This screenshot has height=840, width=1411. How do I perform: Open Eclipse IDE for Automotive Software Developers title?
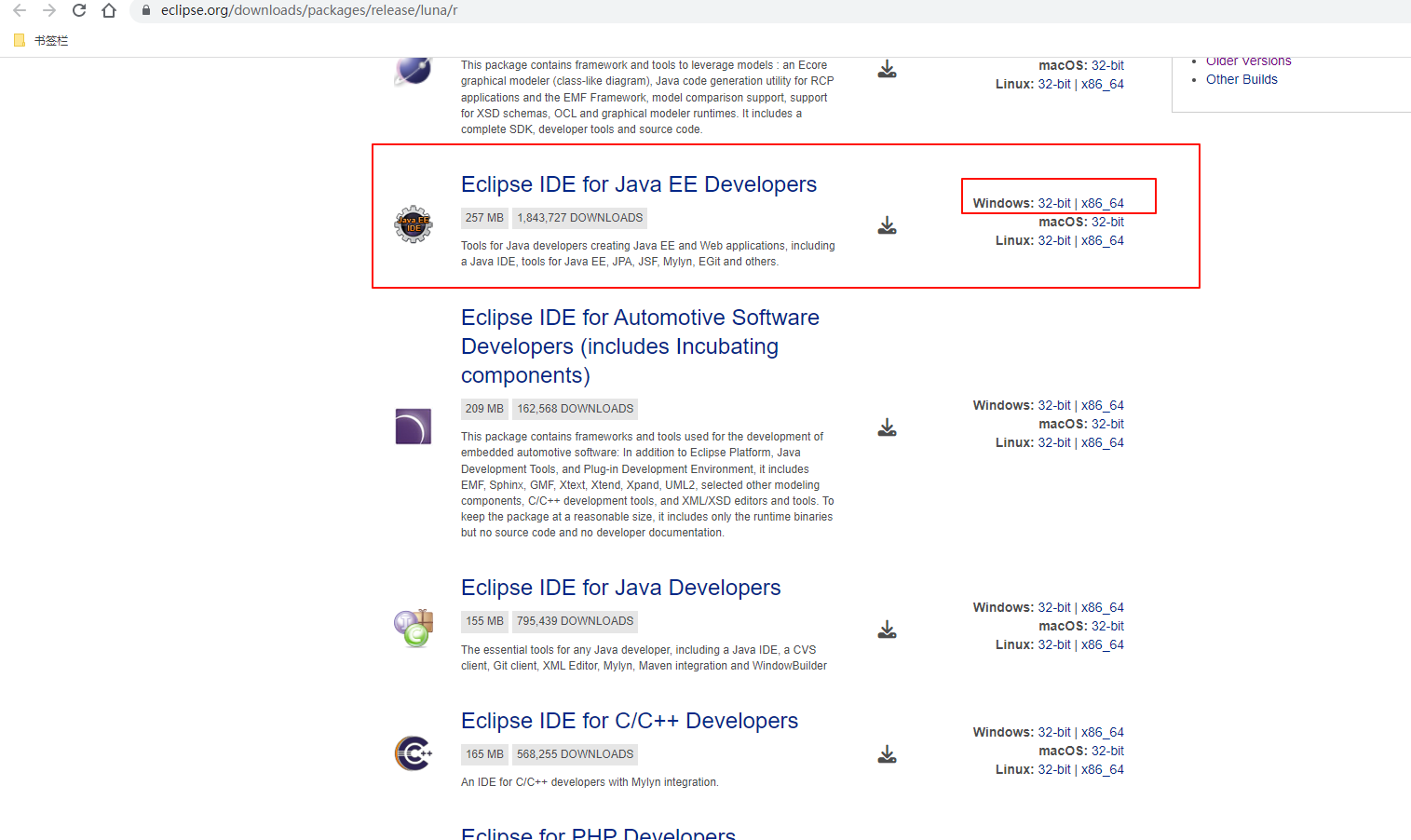640,346
